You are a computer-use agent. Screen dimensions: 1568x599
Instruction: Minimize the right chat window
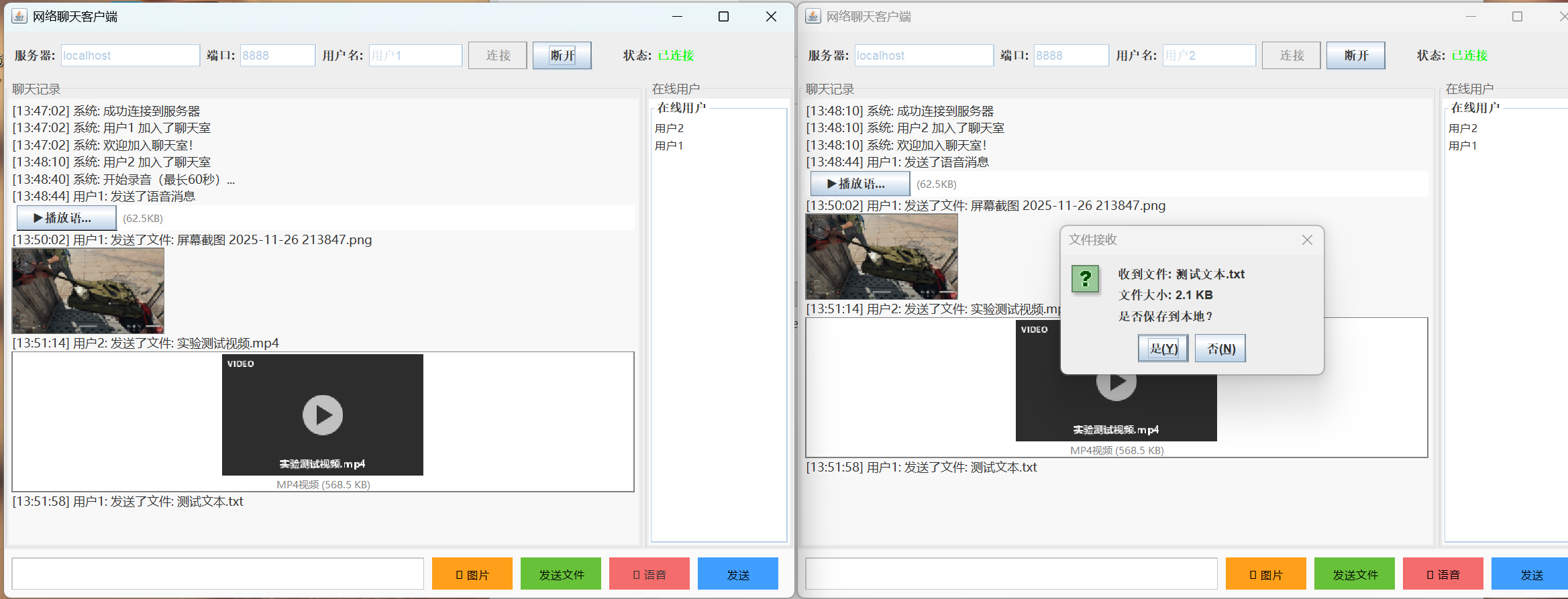pyautogui.click(x=1471, y=16)
